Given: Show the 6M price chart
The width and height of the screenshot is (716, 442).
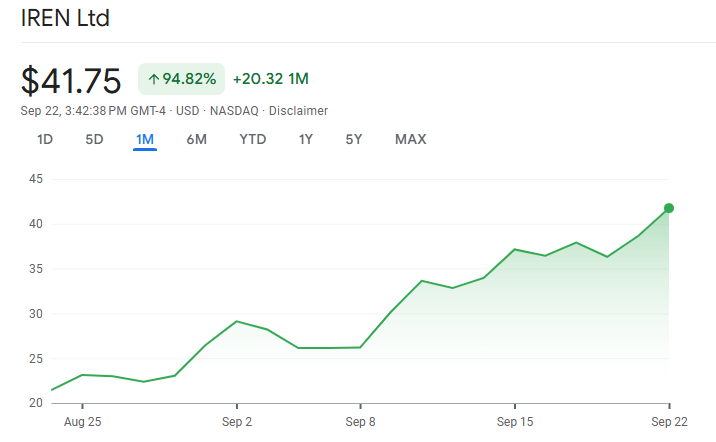Looking at the screenshot, I should (x=196, y=139).
